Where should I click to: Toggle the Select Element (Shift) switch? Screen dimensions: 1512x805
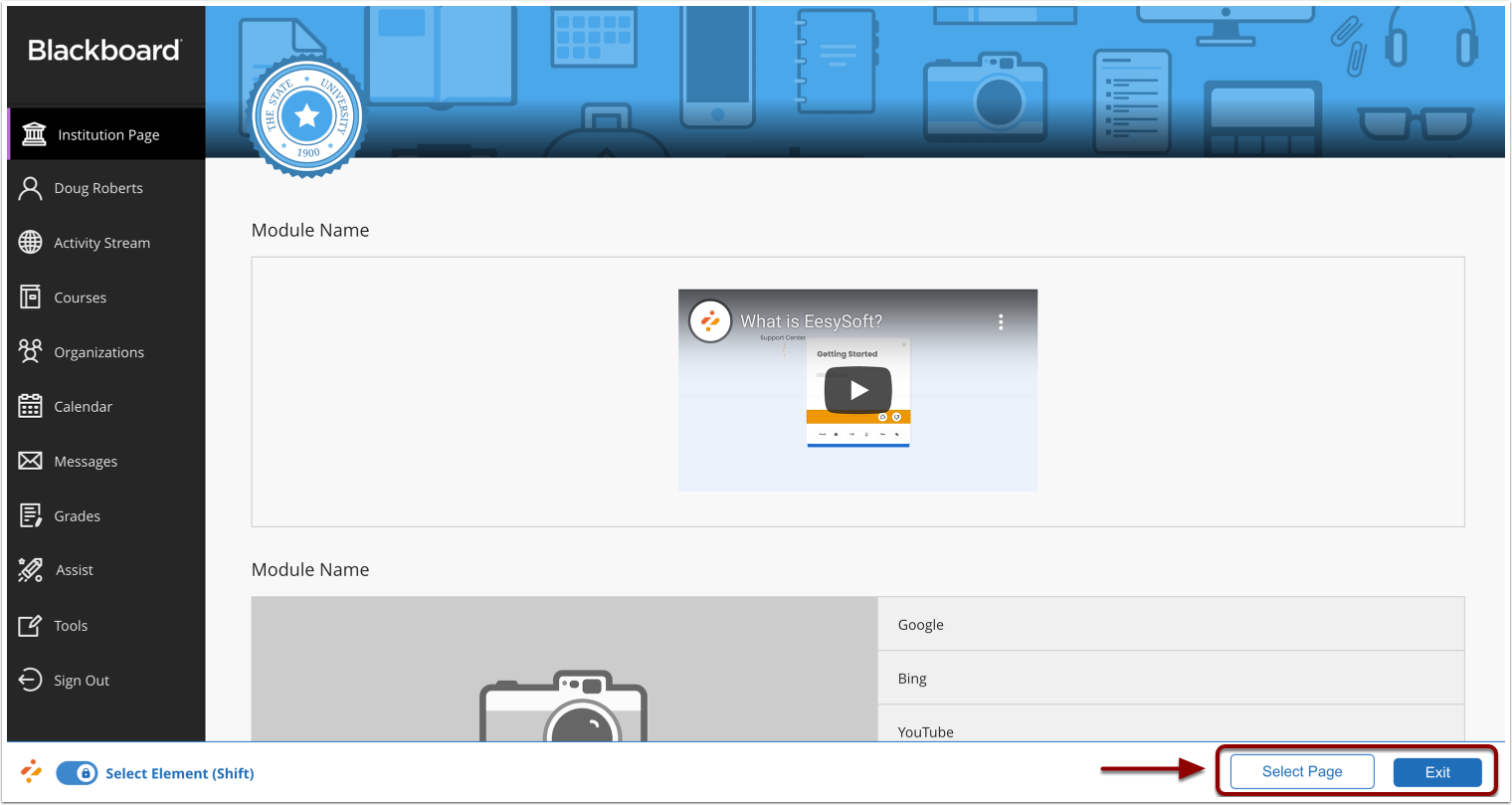pos(76,772)
